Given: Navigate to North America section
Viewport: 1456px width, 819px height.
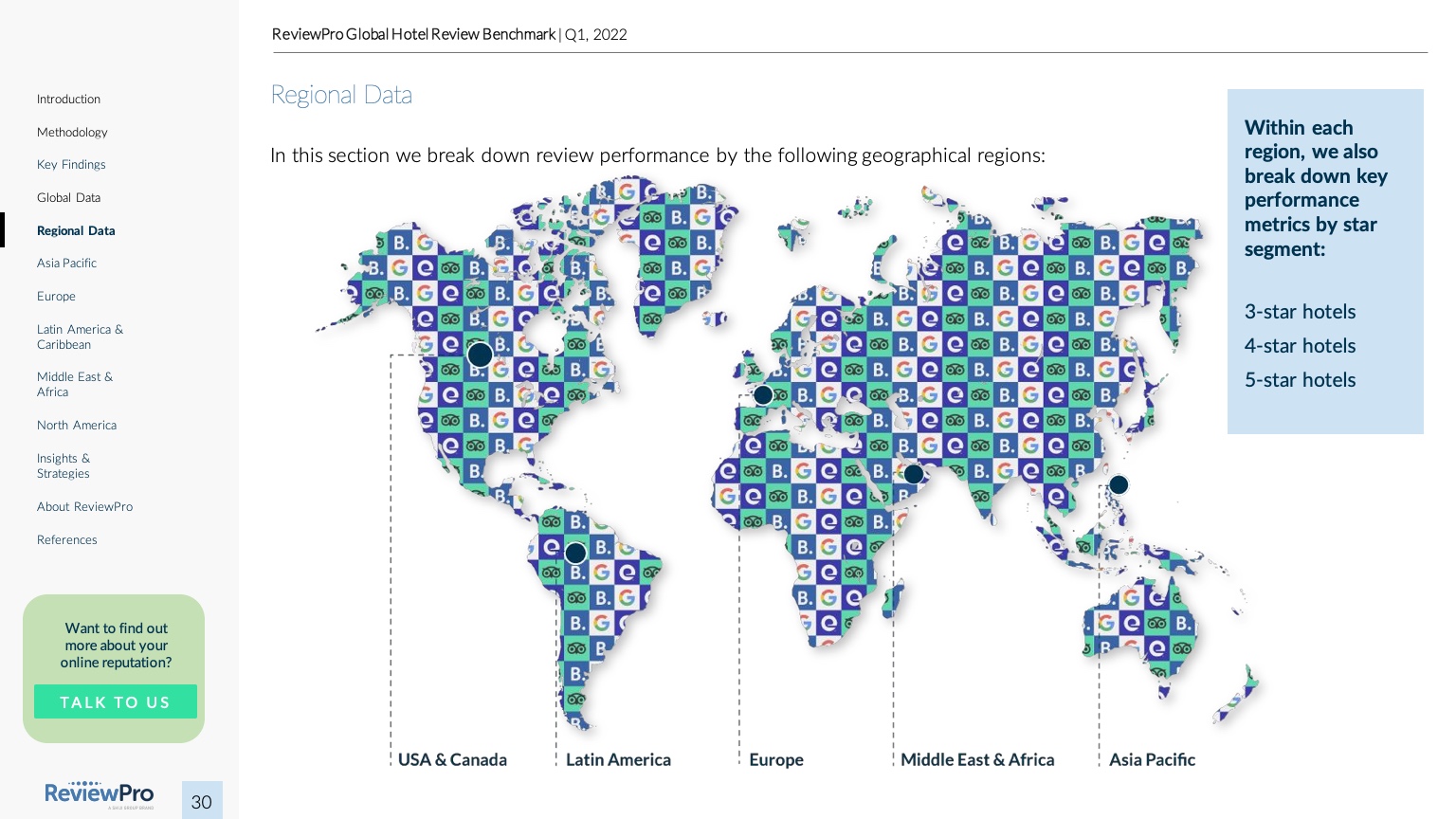Looking at the screenshot, I should point(77,425).
